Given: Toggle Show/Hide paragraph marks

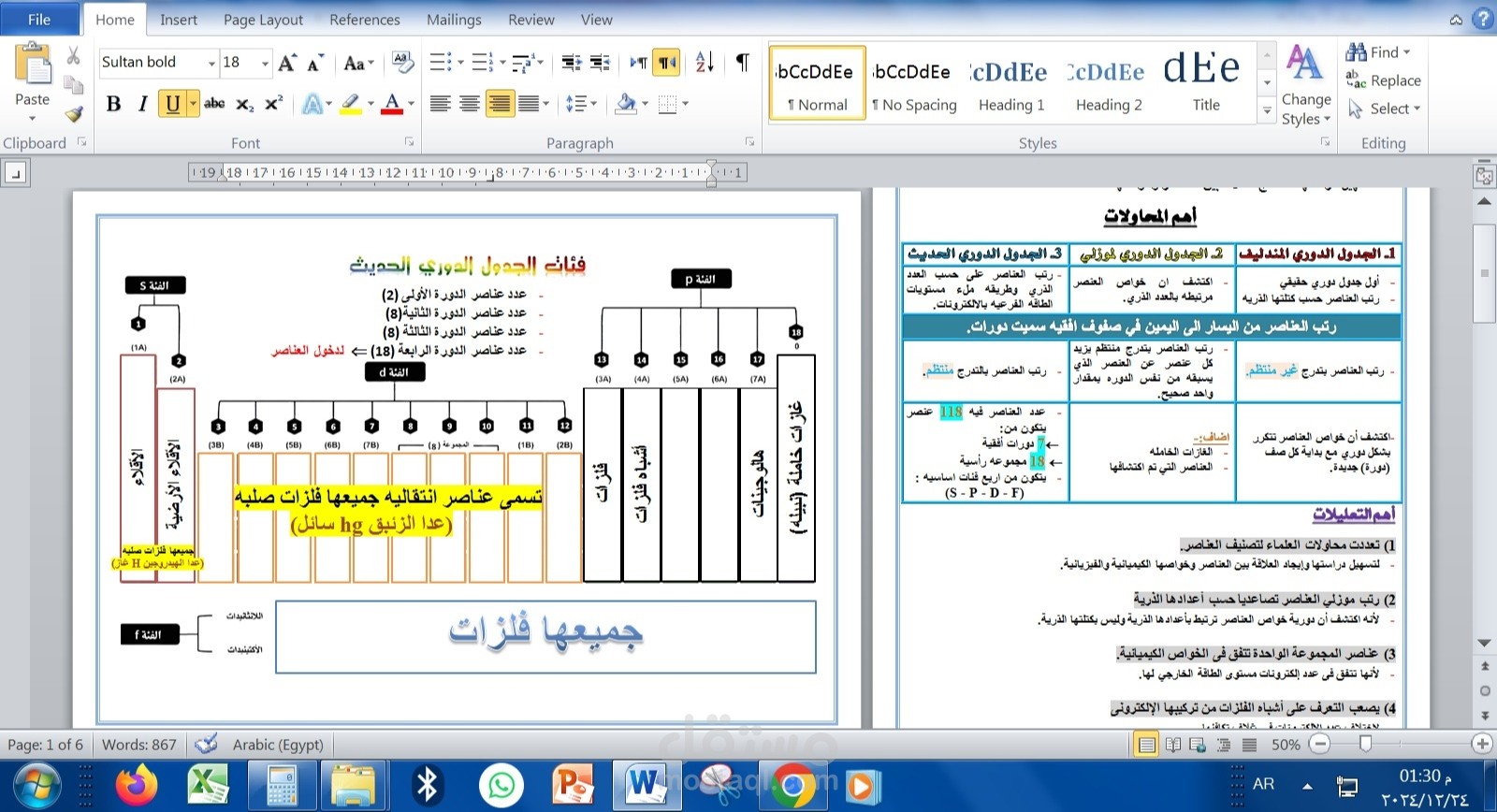Looking at the screenshot, I should [x=742, y=63].
